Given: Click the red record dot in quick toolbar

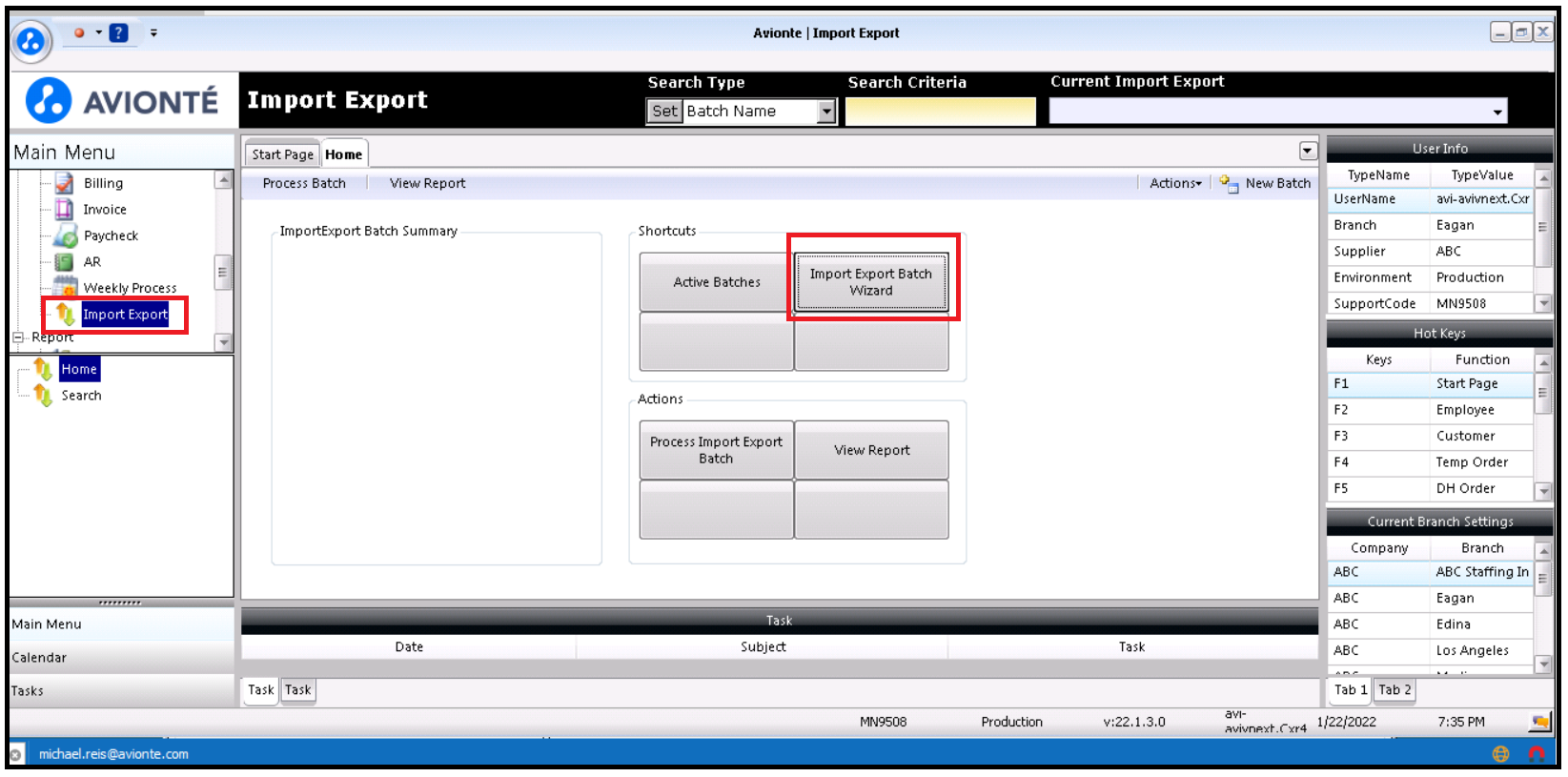Looking at the screenshot, I should (x=79, y=32).
